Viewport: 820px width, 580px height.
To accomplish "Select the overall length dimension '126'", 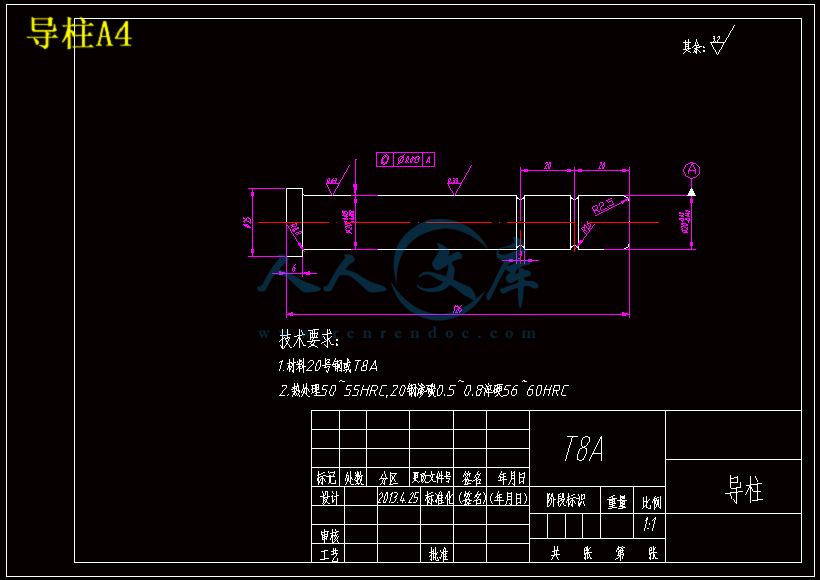I will 457,310.
